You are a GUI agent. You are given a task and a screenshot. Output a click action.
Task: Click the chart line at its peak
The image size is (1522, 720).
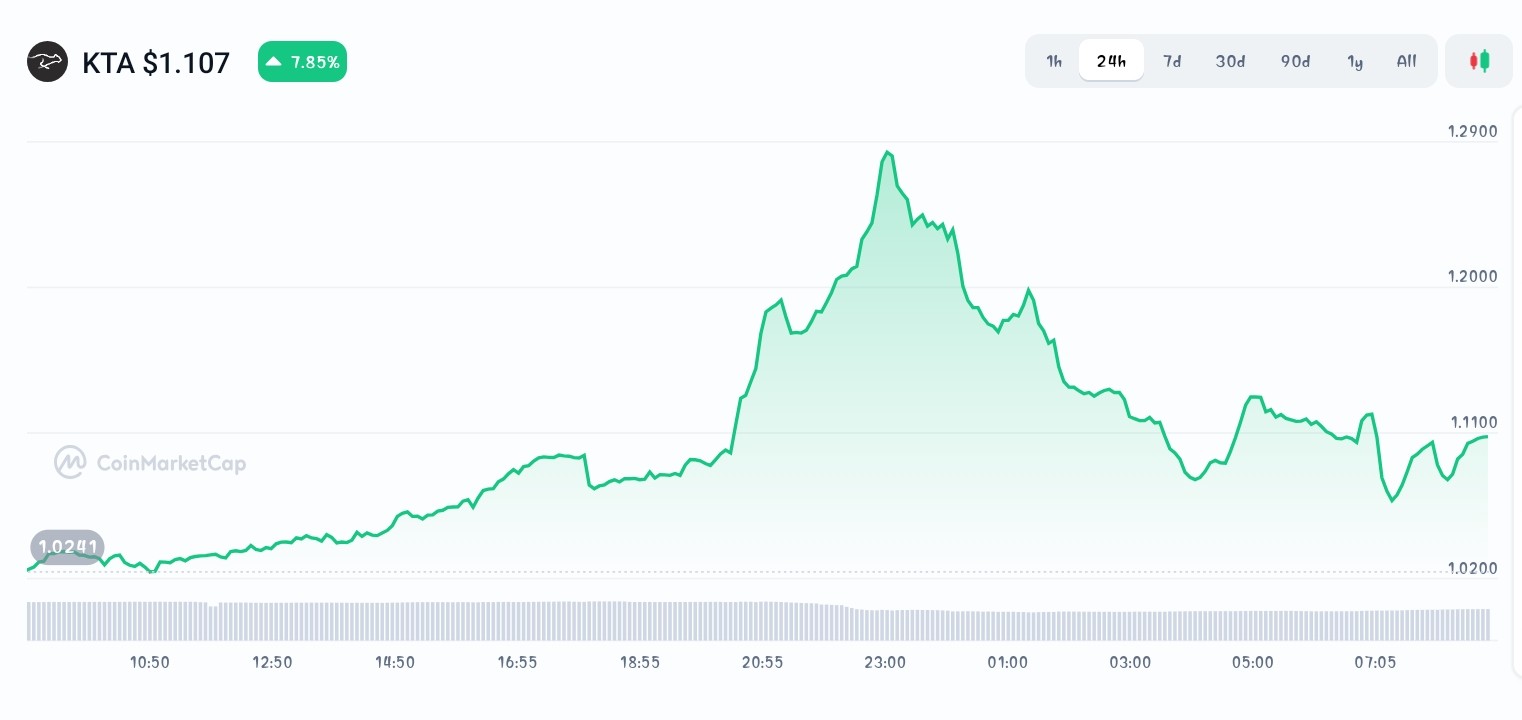(888, 150)
